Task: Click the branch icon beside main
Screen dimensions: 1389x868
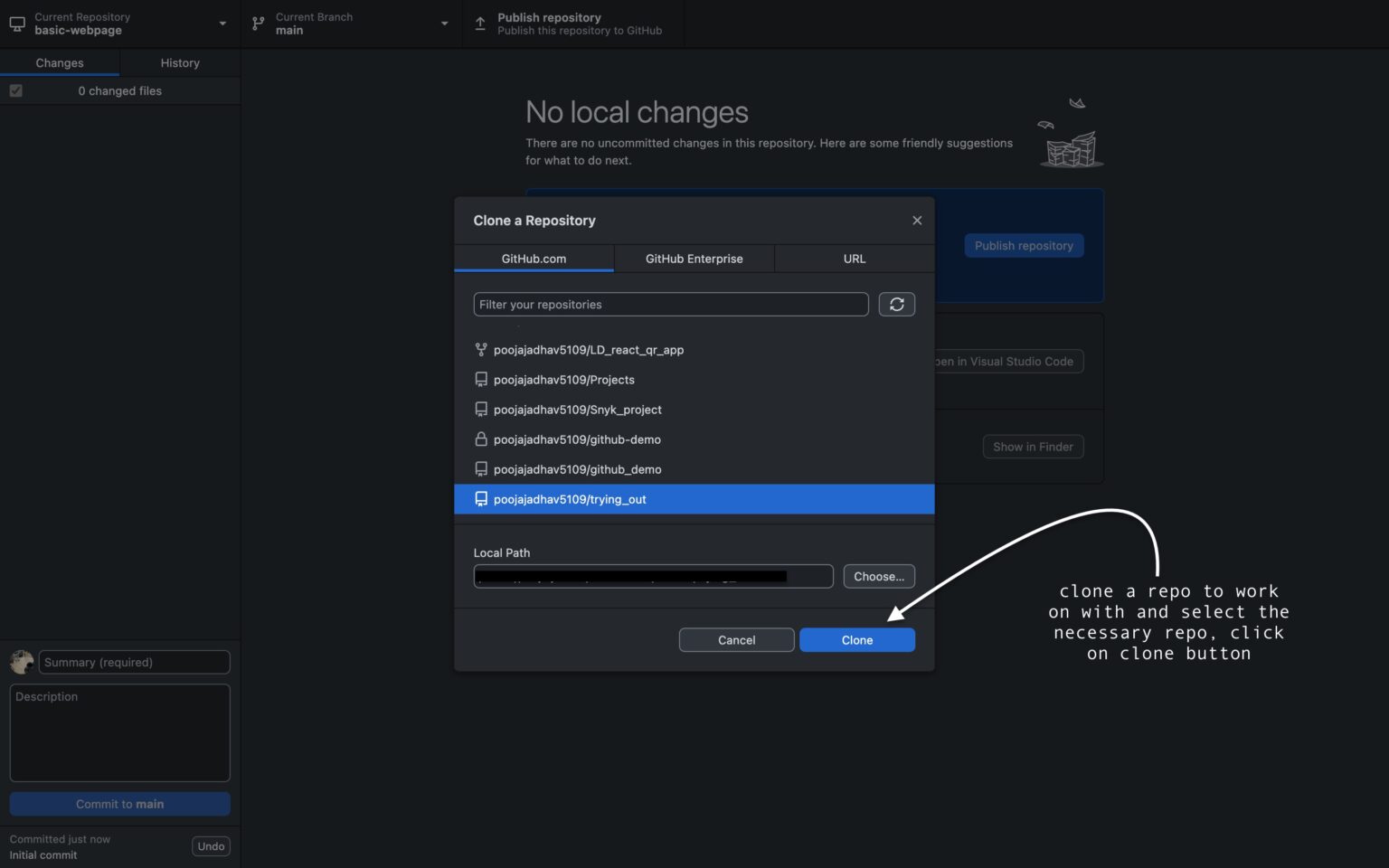Action: tap(256, 24)
